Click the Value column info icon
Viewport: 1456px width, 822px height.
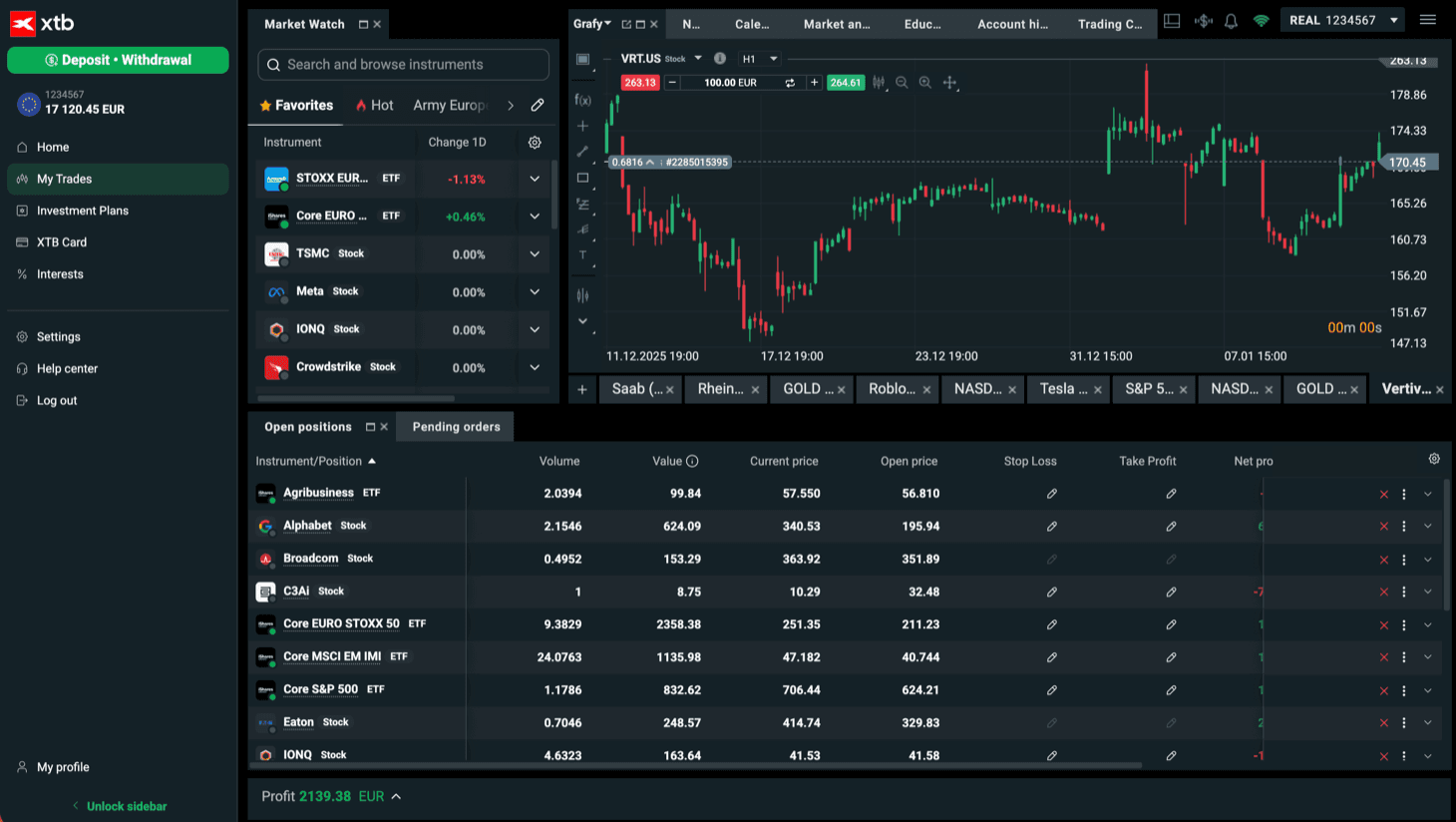click(x=692, y=461)
